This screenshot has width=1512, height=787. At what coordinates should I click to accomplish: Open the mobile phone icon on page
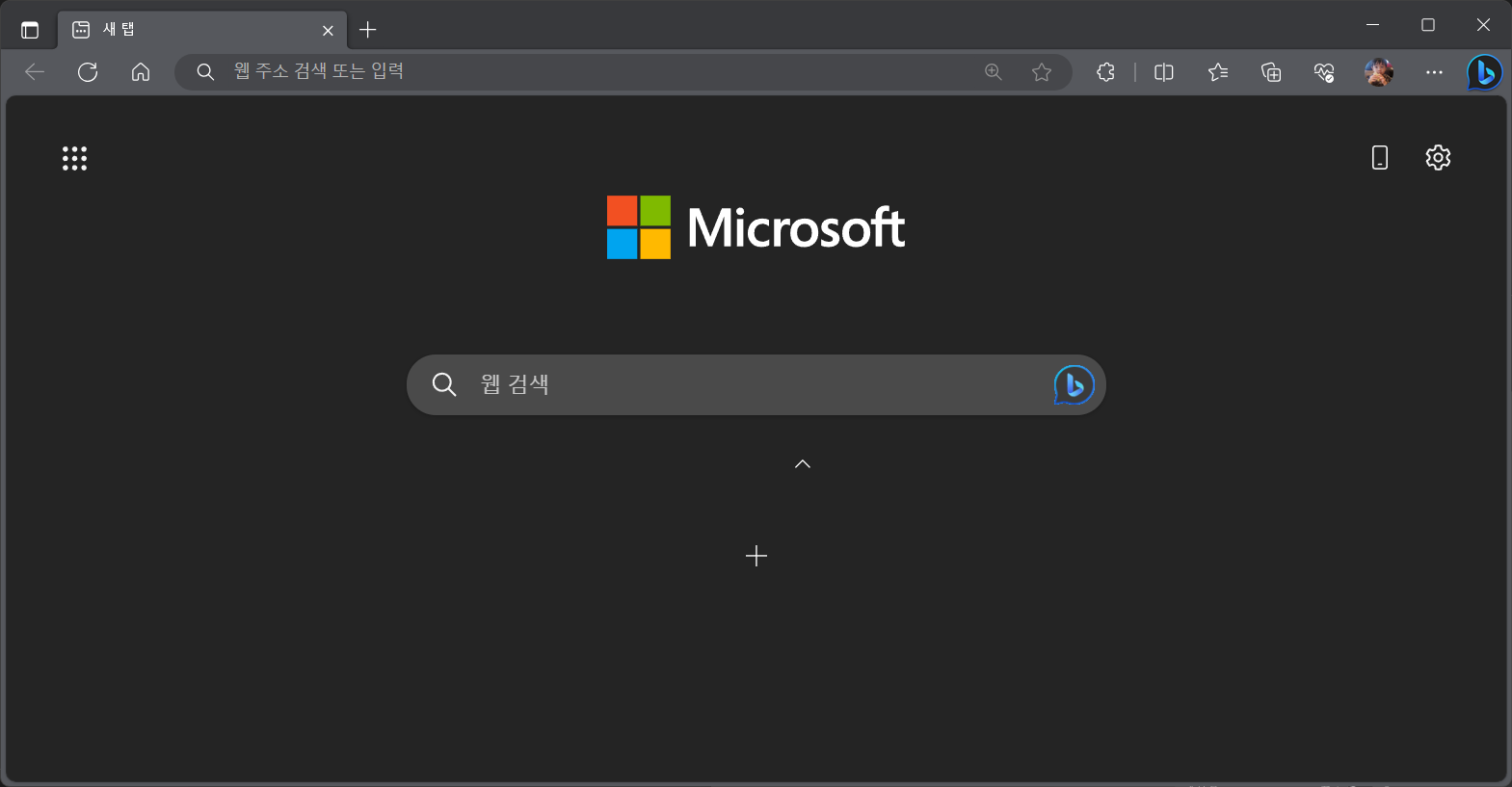click(x=1380, y=158)
